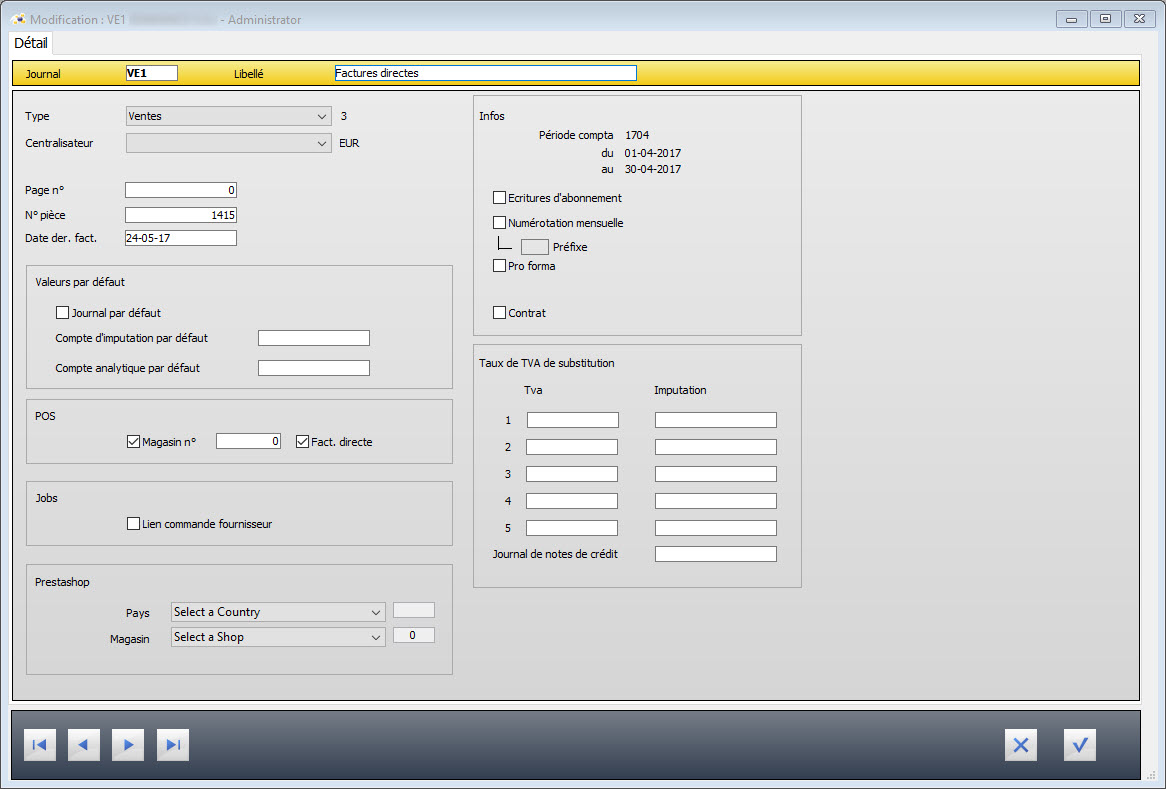This screenshot has width=1166, height=789.
Task: Enable the Journal par défaut checkbox
Action: click(x=63, y=313)
